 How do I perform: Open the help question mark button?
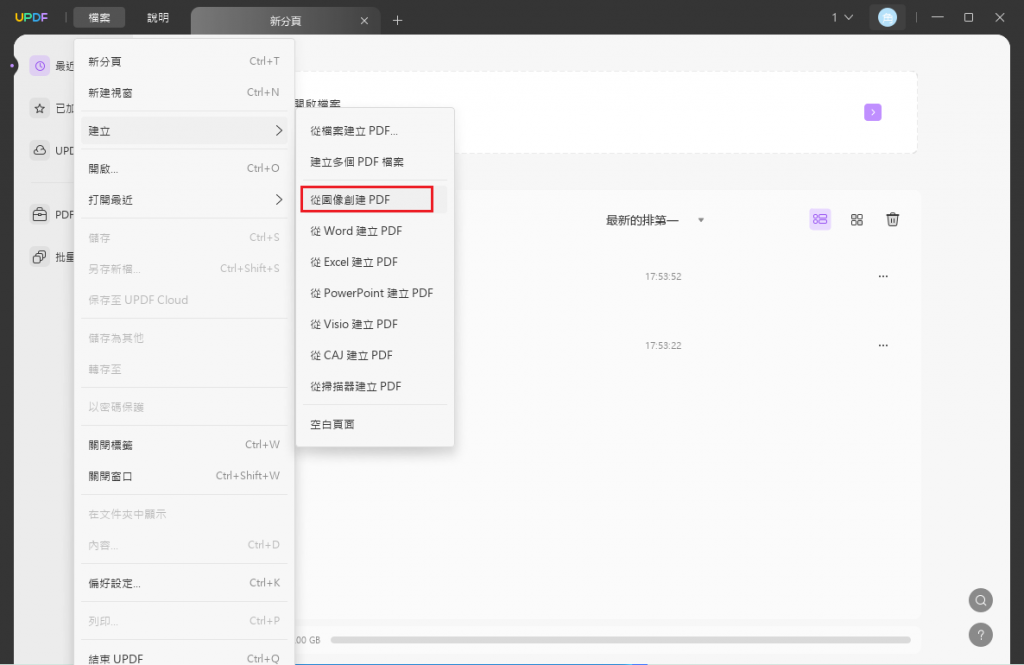click(x=980, y=635)
